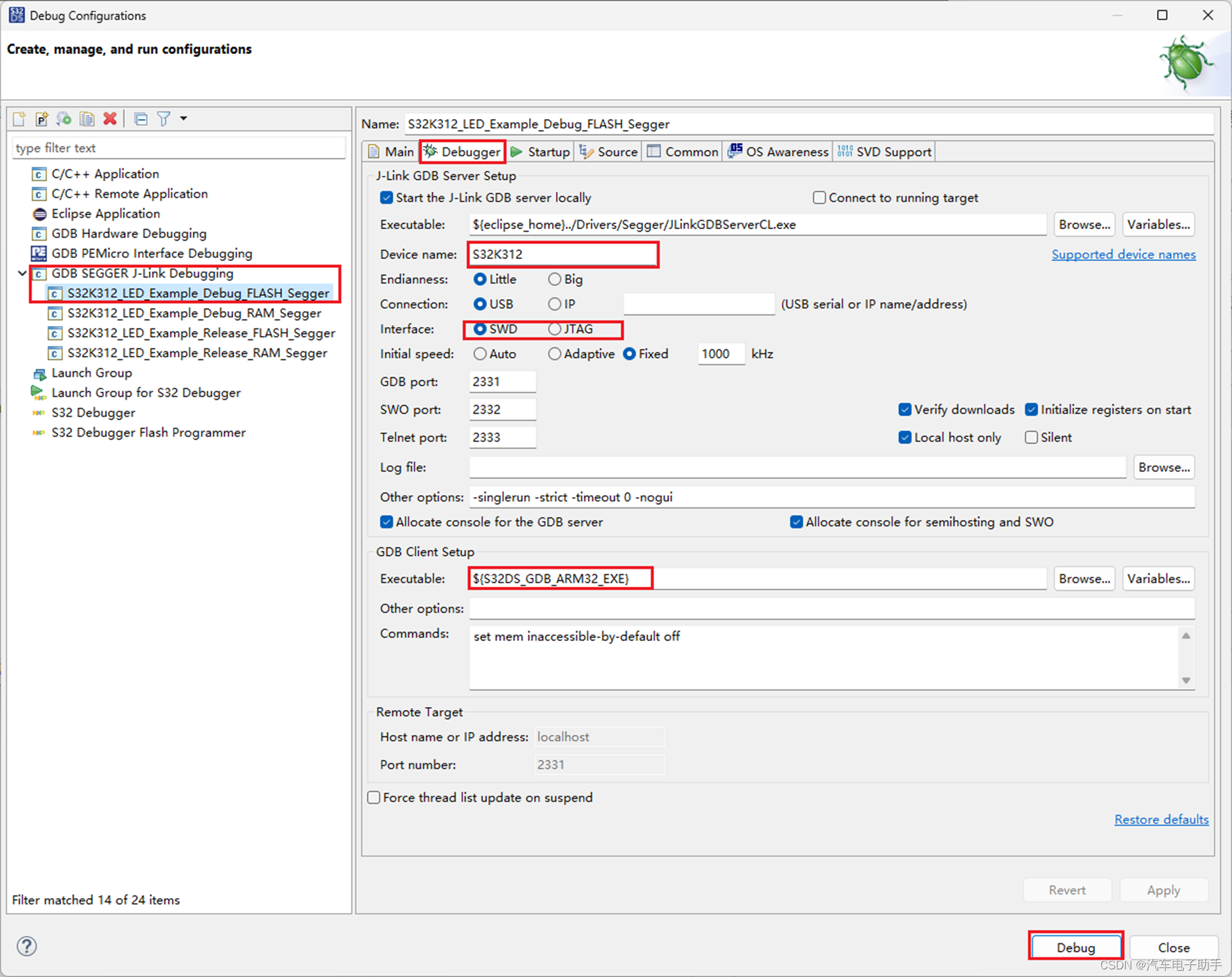
Task: Open help with question mark icon
Action: [x=27, y=946]
